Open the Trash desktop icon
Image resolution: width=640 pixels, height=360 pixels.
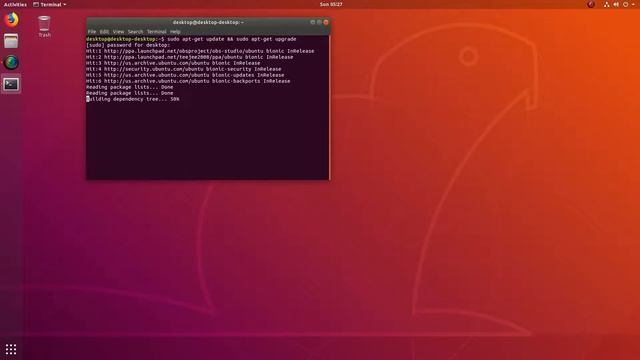(x=44, y=27)
